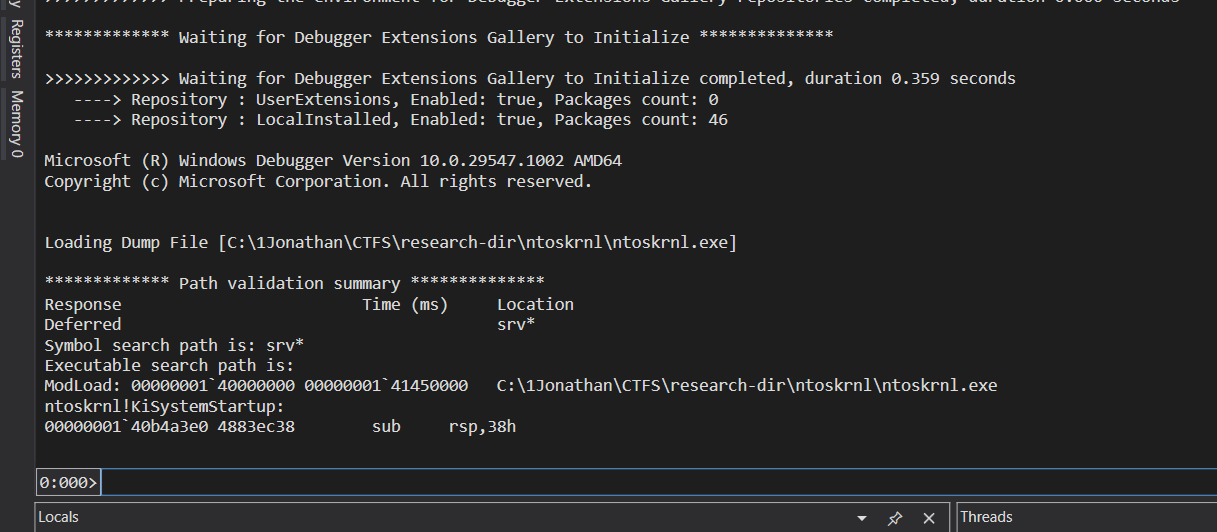
Task: Click the Microsoft Windows Debugger Version line
Action: coord(333,160)
